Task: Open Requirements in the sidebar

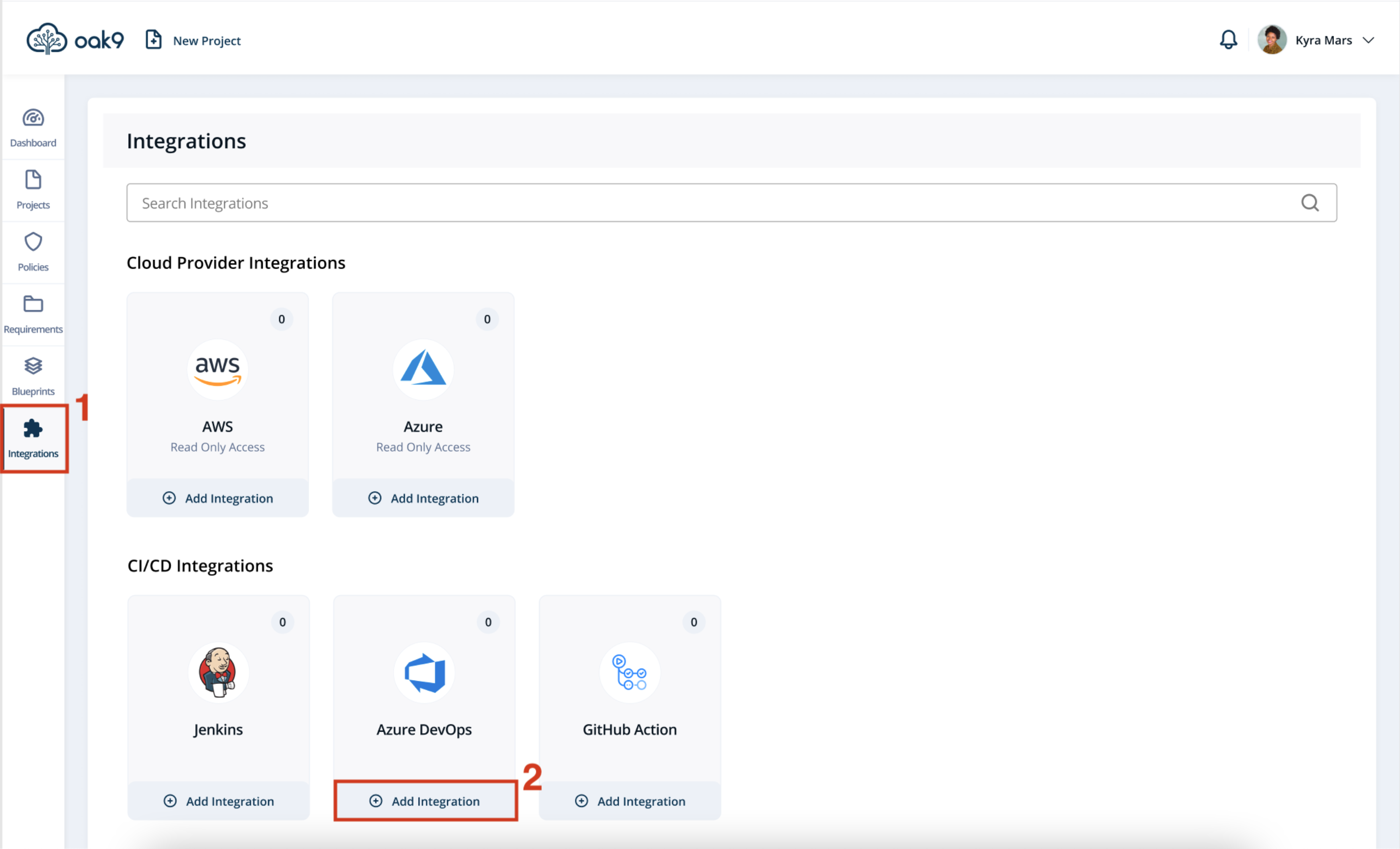Action: (x=33, y=314)
